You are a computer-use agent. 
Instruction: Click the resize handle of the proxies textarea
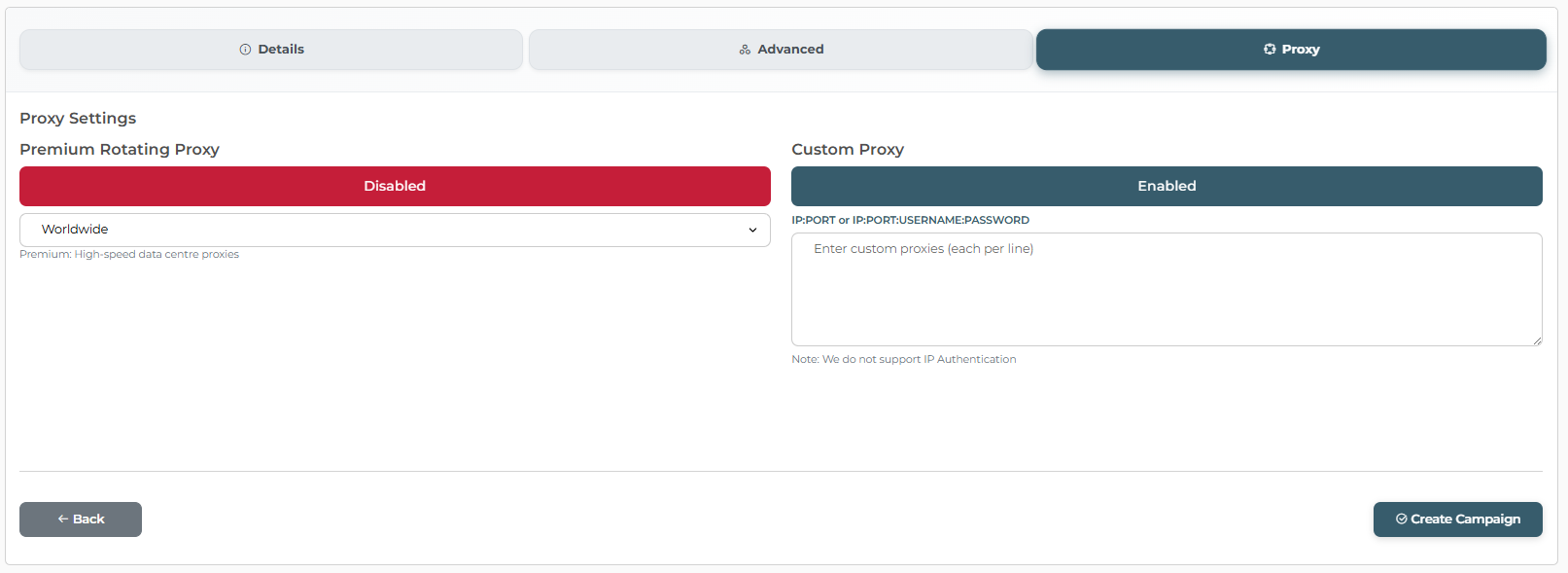[x=1536, y=340]
